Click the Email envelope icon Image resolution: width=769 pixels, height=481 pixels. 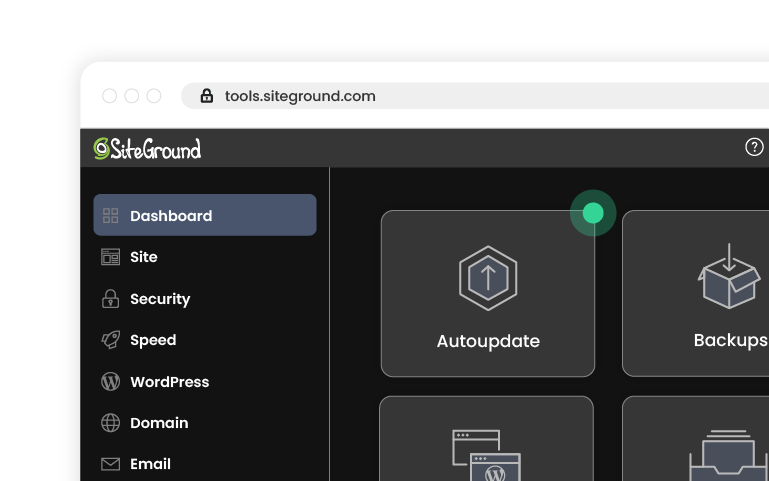(110, 464)
